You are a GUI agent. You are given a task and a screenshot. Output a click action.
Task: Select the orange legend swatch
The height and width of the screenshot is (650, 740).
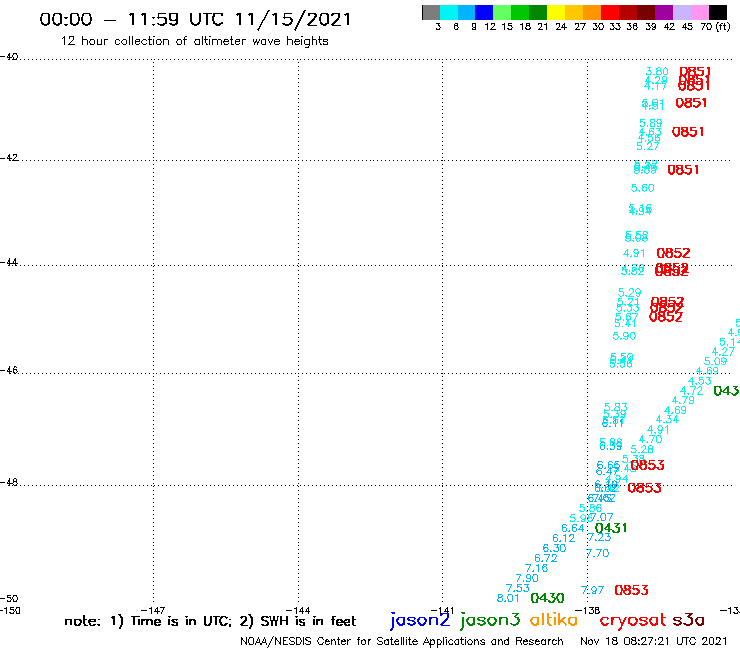[x=592, y=12]
